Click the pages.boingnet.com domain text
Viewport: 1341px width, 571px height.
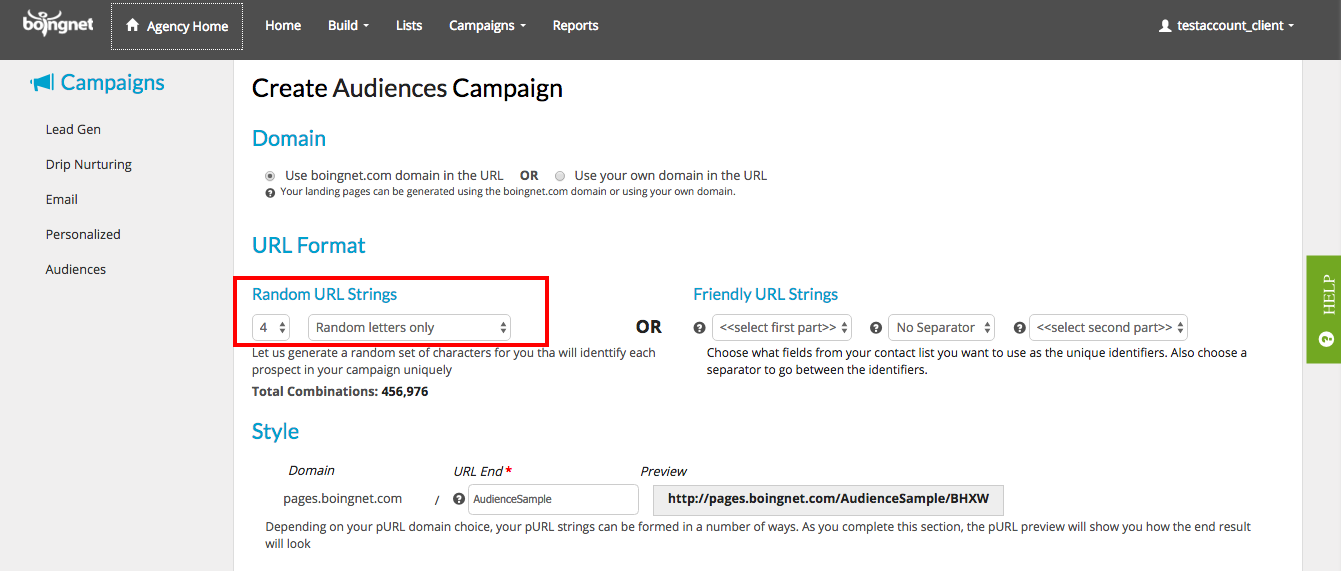pyautogui.click(x=343, y=498)
